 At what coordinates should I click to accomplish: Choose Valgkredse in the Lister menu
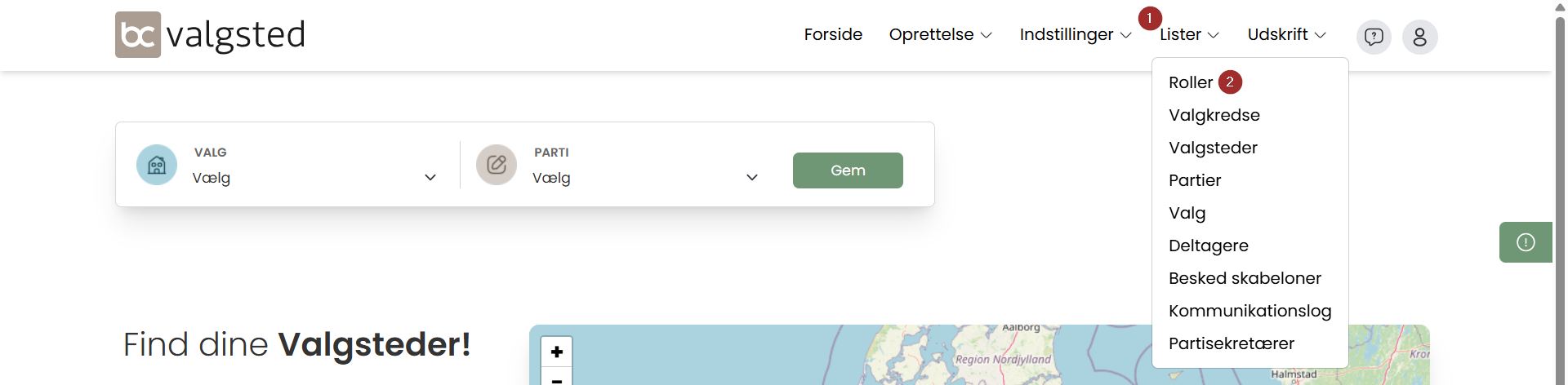pyautogui.click(x=1214, y=115)
